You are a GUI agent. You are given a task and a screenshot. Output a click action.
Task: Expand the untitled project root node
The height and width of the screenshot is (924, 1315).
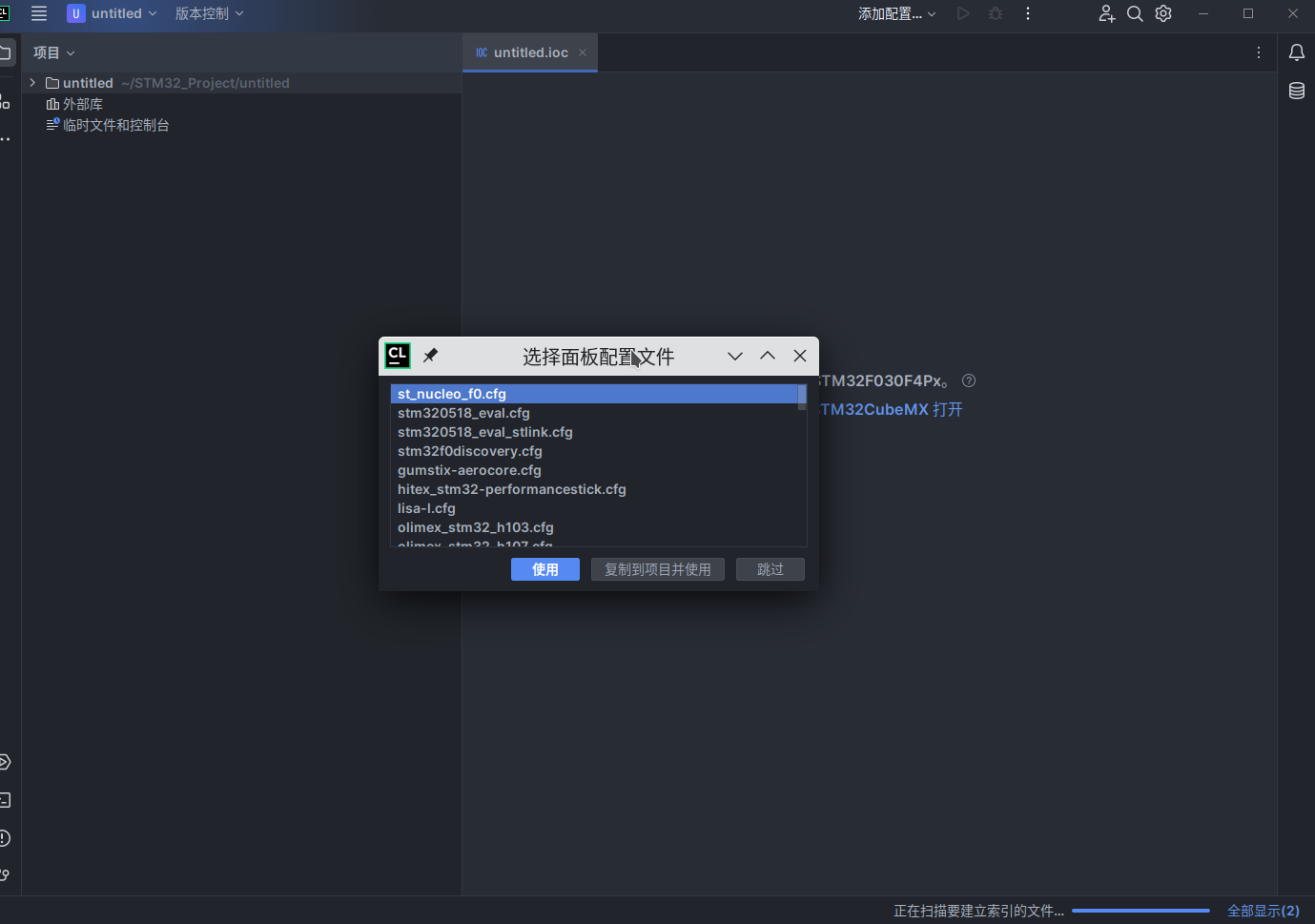pyautogui.click(x=32, y=83)
